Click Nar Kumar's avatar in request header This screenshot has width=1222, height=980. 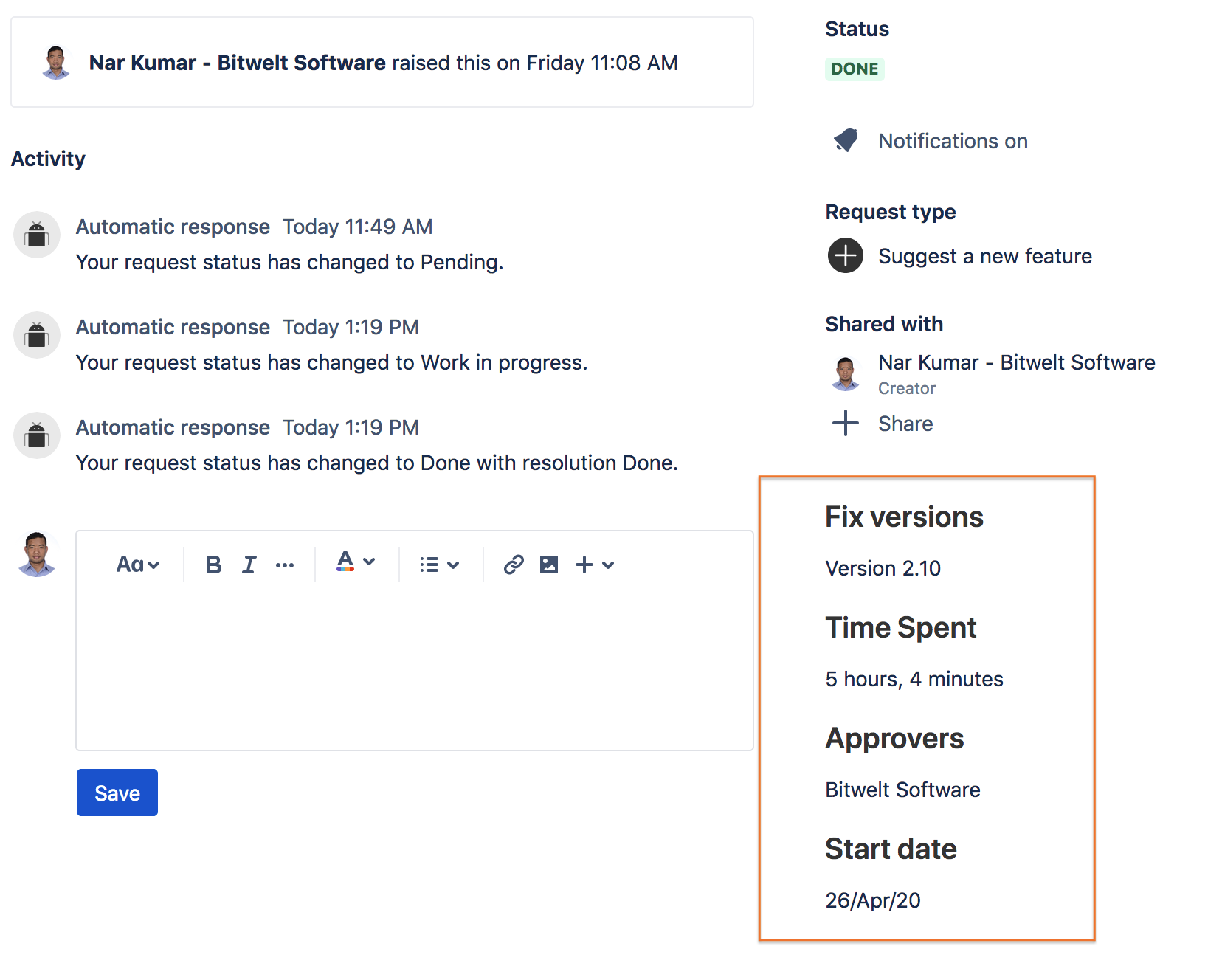tap(56, 63)
